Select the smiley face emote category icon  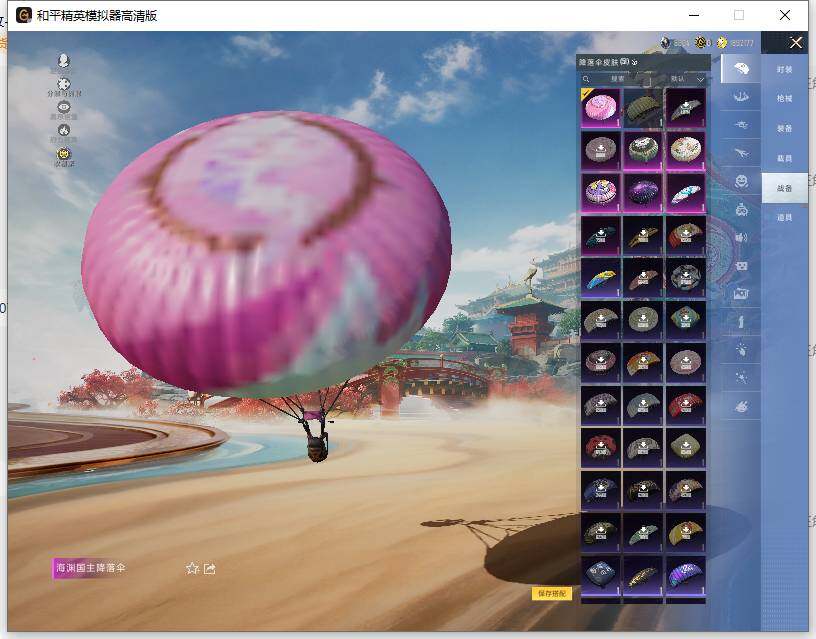point(741,181)
